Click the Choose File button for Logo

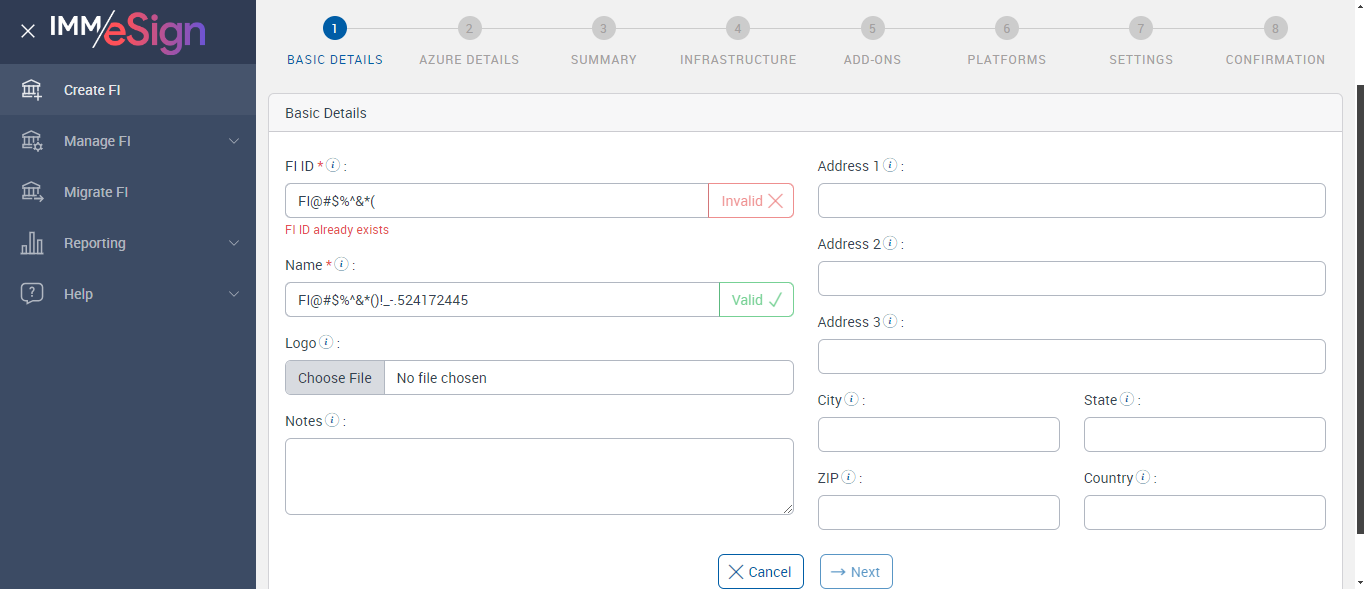pyautogui.click(x=335, y=378)
